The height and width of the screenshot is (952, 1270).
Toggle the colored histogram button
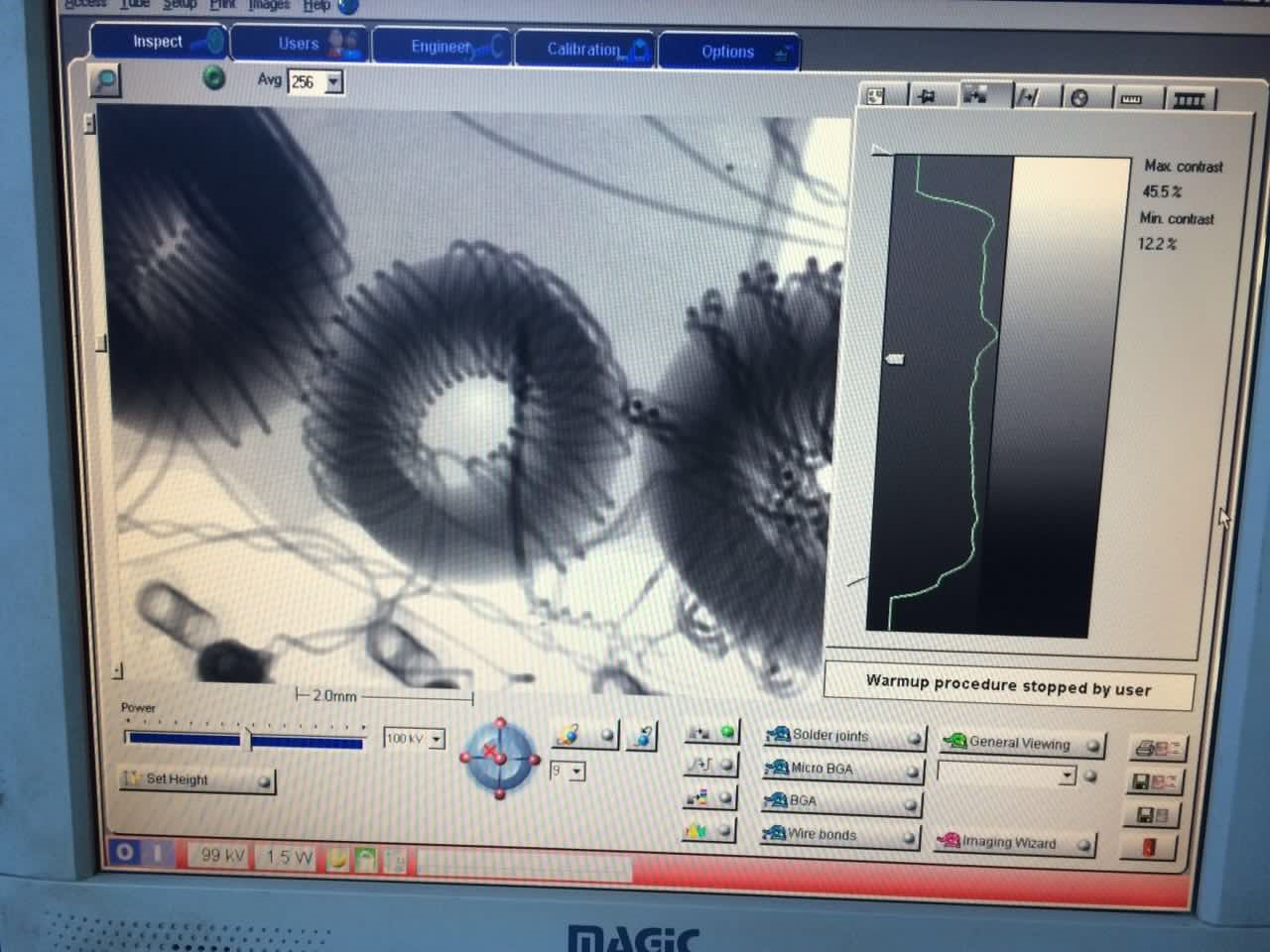710,830
